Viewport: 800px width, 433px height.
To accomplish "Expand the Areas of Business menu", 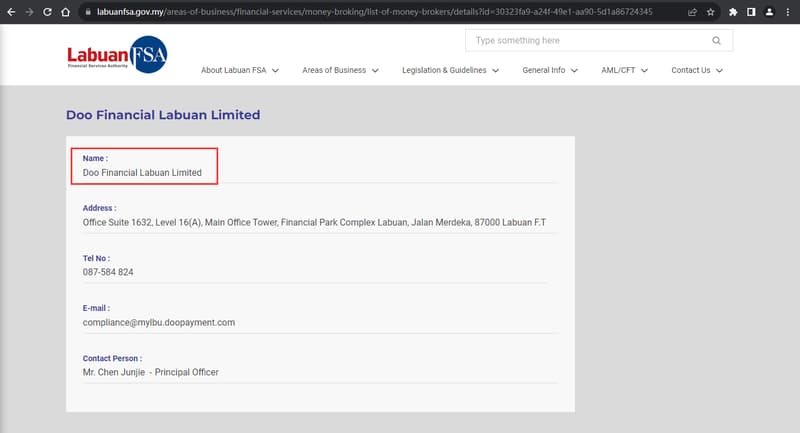I will tap(340, 71).
